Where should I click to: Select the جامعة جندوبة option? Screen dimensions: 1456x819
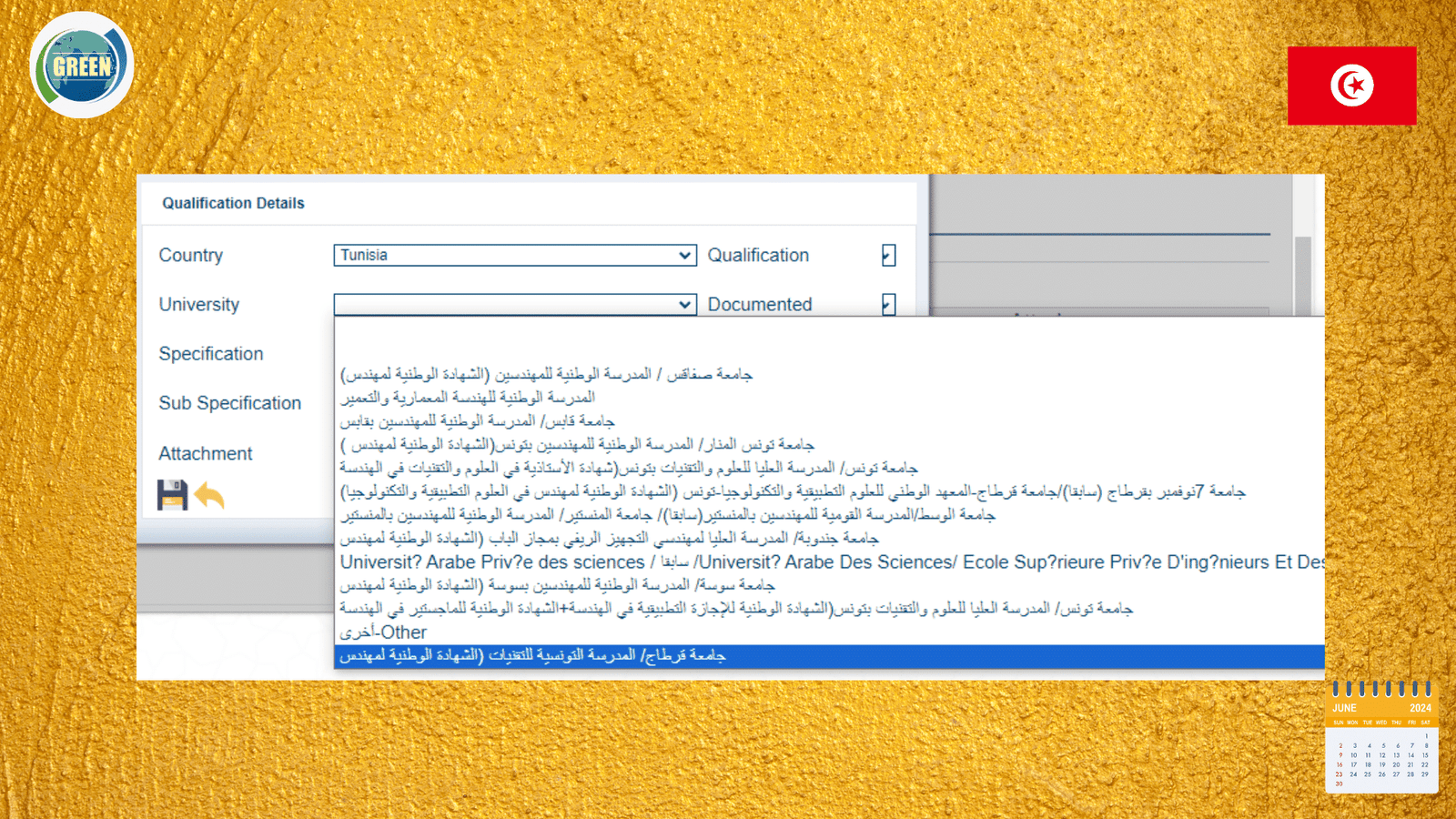(x=609, y=539)
